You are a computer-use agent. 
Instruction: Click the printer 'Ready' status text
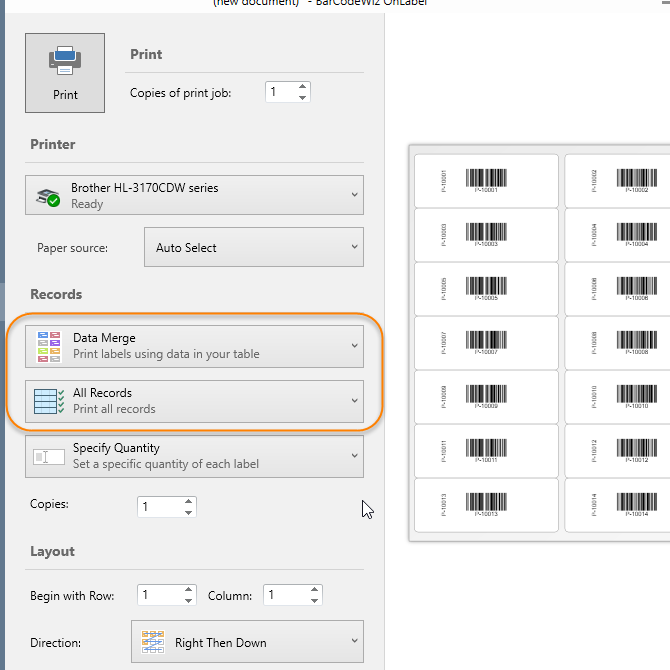coord(87,204)
